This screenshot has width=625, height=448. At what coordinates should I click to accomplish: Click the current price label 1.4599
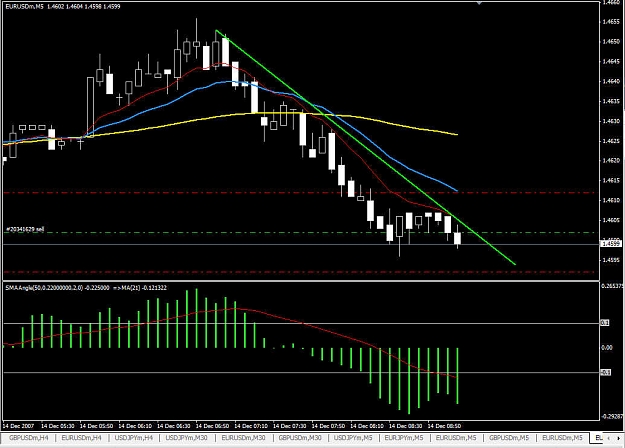tap(611, 243)
